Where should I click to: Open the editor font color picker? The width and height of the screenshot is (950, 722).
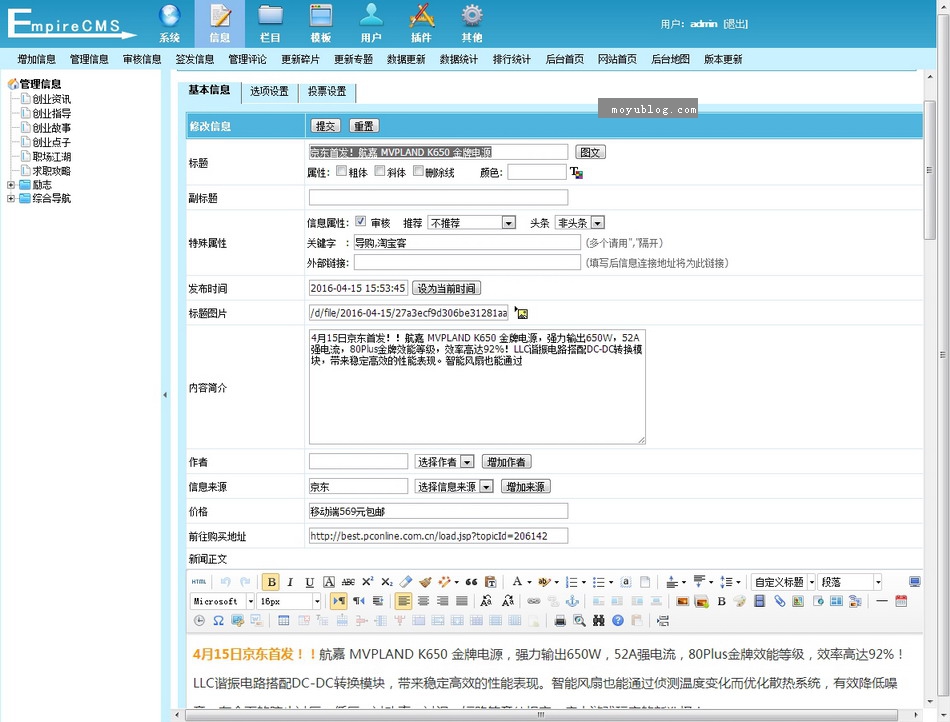click(x=520, y=582)
